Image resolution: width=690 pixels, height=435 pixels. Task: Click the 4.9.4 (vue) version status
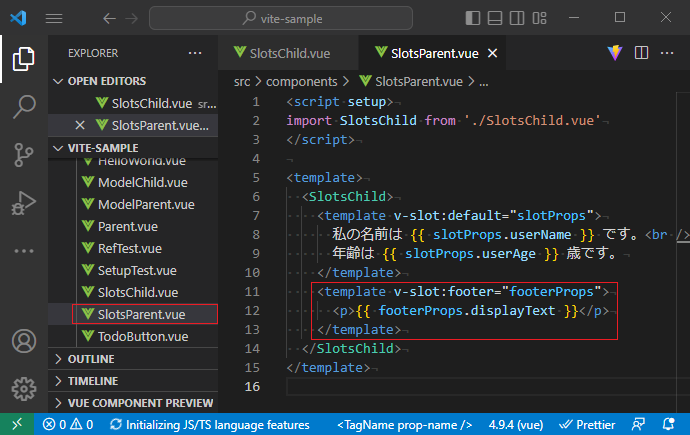[x=516, y=425]
